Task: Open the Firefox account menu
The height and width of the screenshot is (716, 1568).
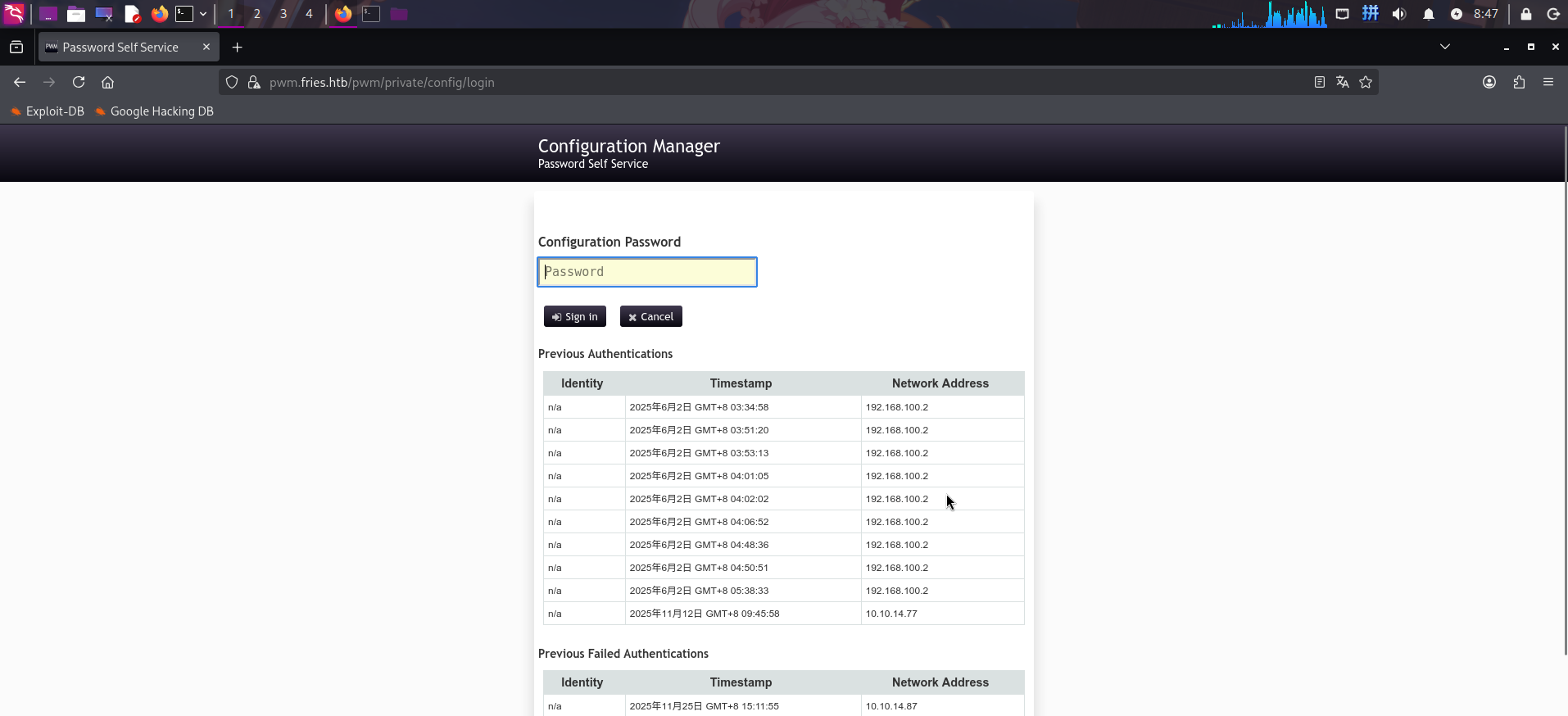Action: pyautogui.click(x=1489, y=82)
